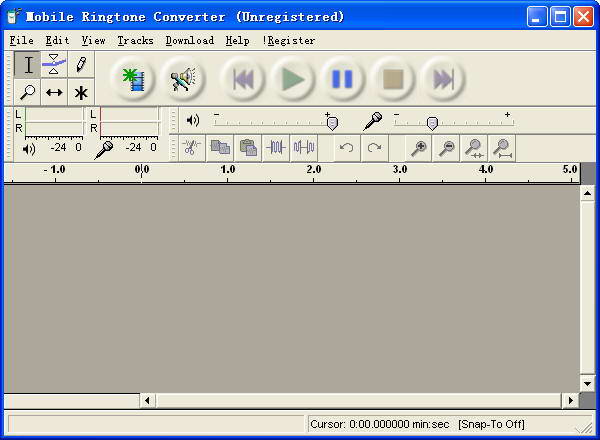Open the Edit menu
The width and height of the screenshot is (600, 440).
(57, 40)
